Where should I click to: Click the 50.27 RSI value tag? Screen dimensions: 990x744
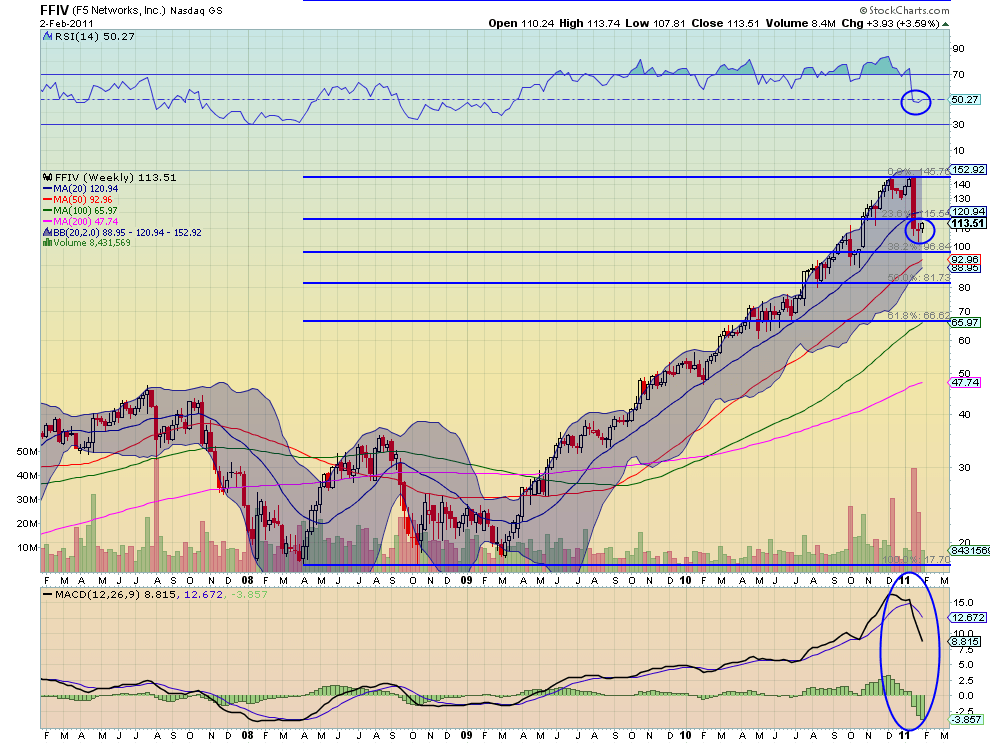(x=964, y=100)
